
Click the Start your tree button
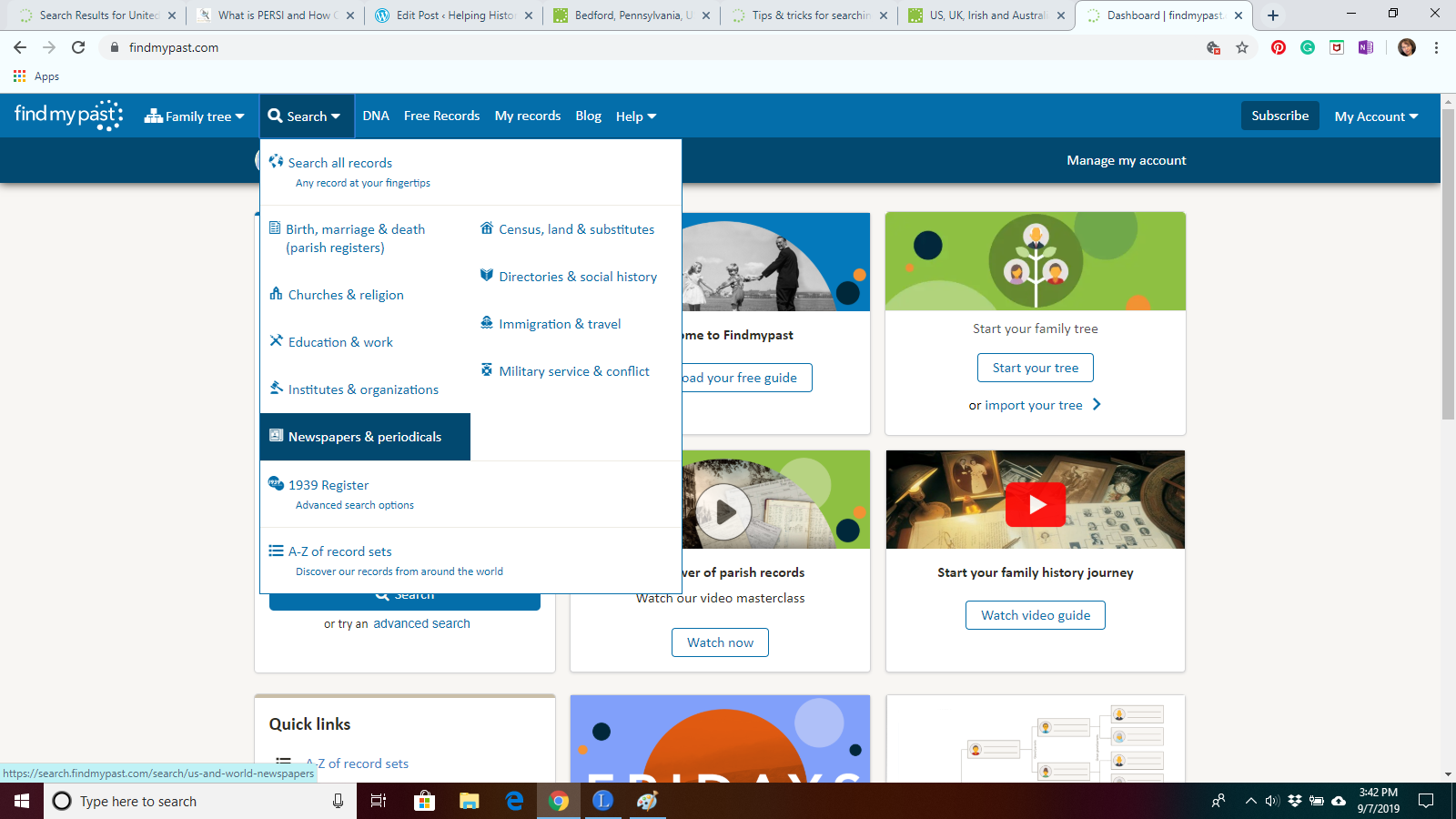coord(1035,368)
